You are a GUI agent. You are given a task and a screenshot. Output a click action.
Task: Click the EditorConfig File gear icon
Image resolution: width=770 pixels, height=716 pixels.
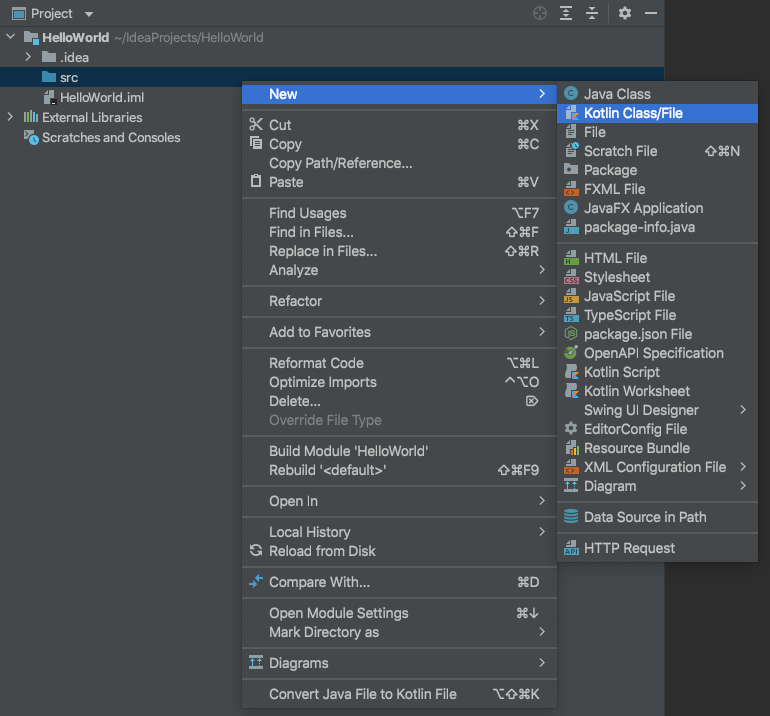(x=571, y=428)
